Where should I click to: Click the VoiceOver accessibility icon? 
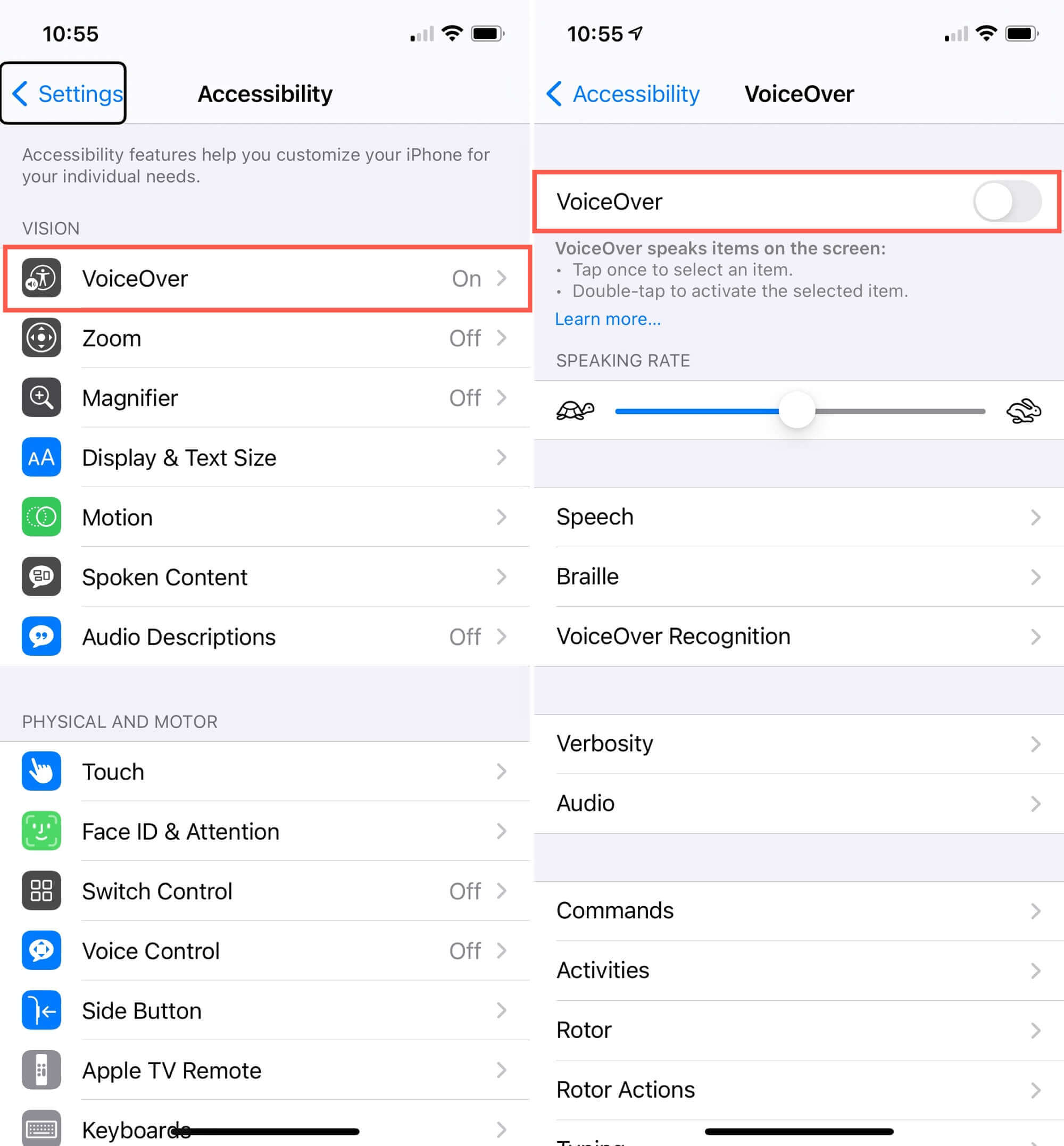click(41, 279)
